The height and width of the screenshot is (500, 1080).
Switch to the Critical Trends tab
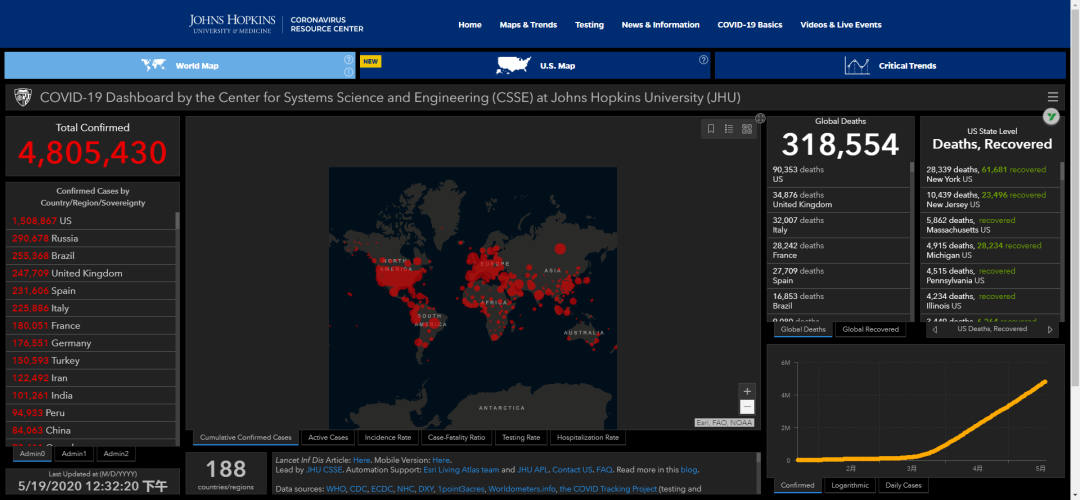[x=890, y=65]
